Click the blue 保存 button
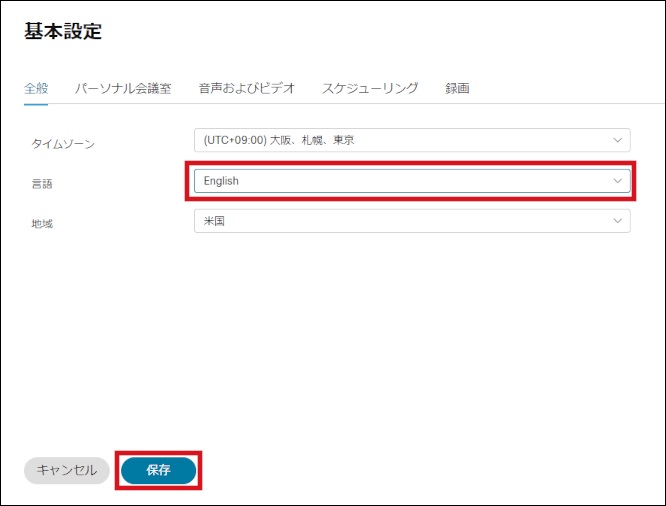Screen dimensions: 666x506 pyautogui.click(x=158, y=470)
